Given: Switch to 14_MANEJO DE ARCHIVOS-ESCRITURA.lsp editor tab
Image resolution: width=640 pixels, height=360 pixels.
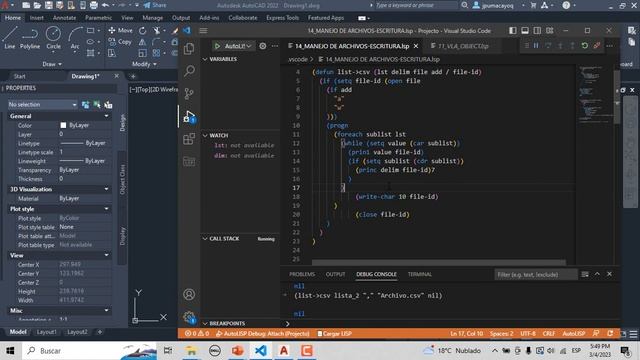Looking at the screenshot, I should [x=352, y=46].
